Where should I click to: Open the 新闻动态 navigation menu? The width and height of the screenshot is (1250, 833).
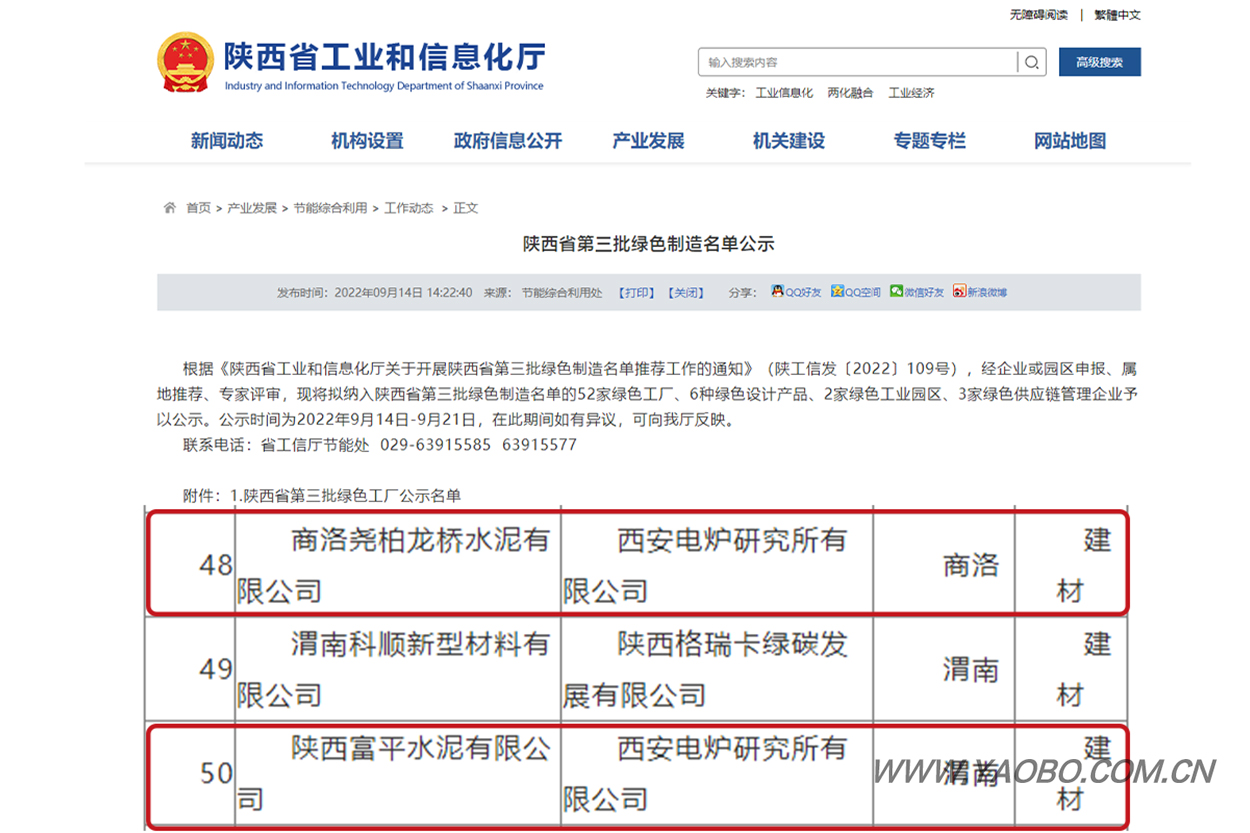coord(227,141)
